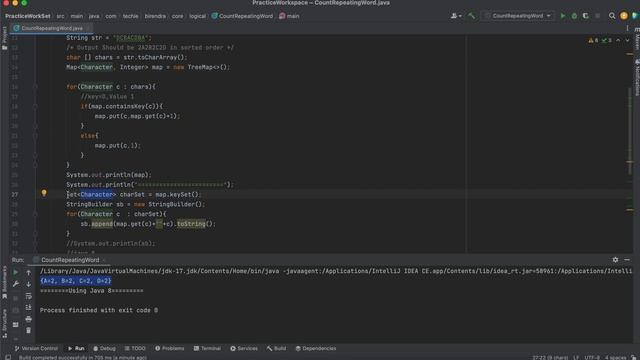Click line number 27 in gutter
The height and width of the screenshot is (360, 640).
(15, 195)
